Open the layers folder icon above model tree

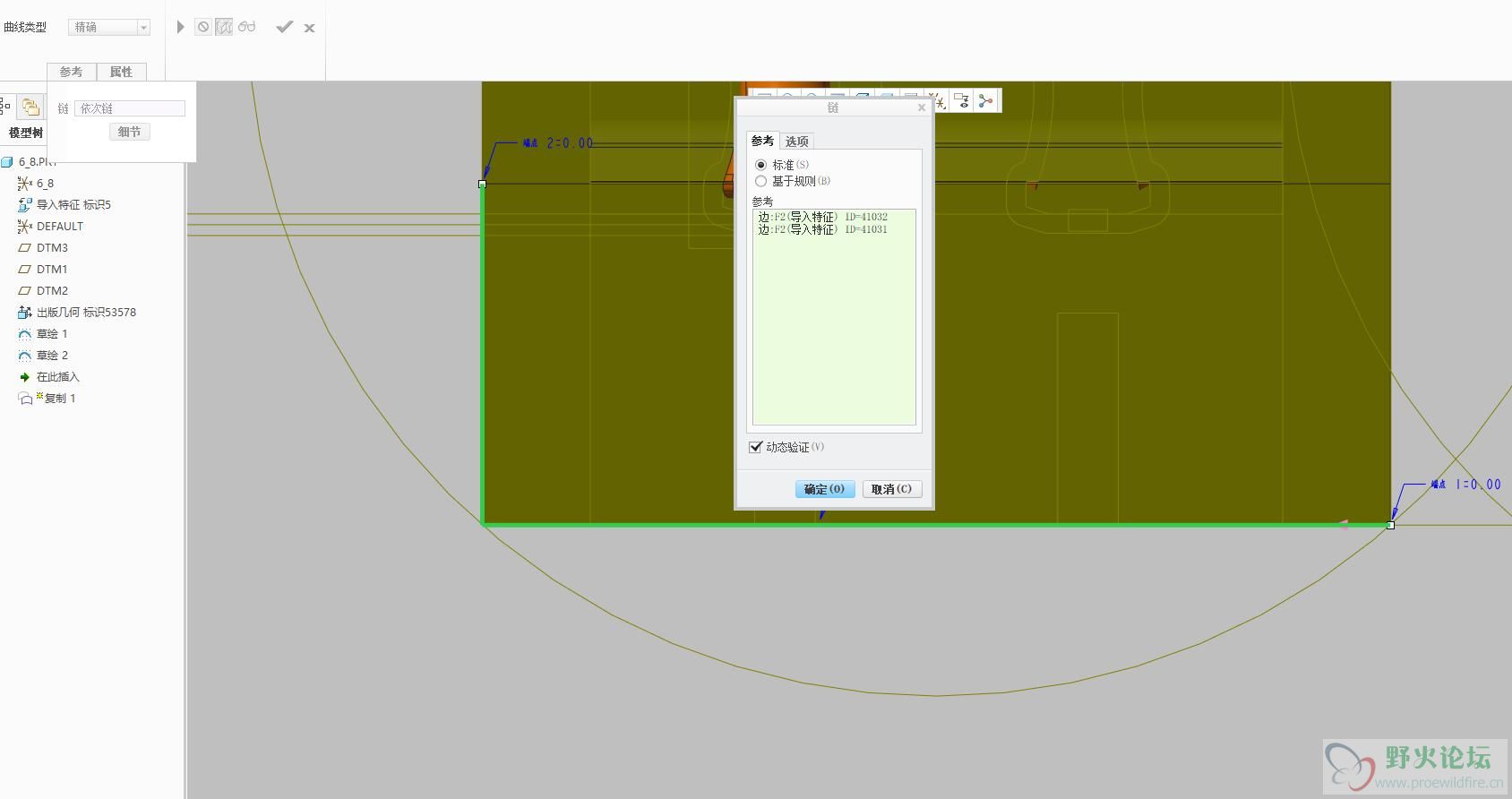(x=30, y=107)
